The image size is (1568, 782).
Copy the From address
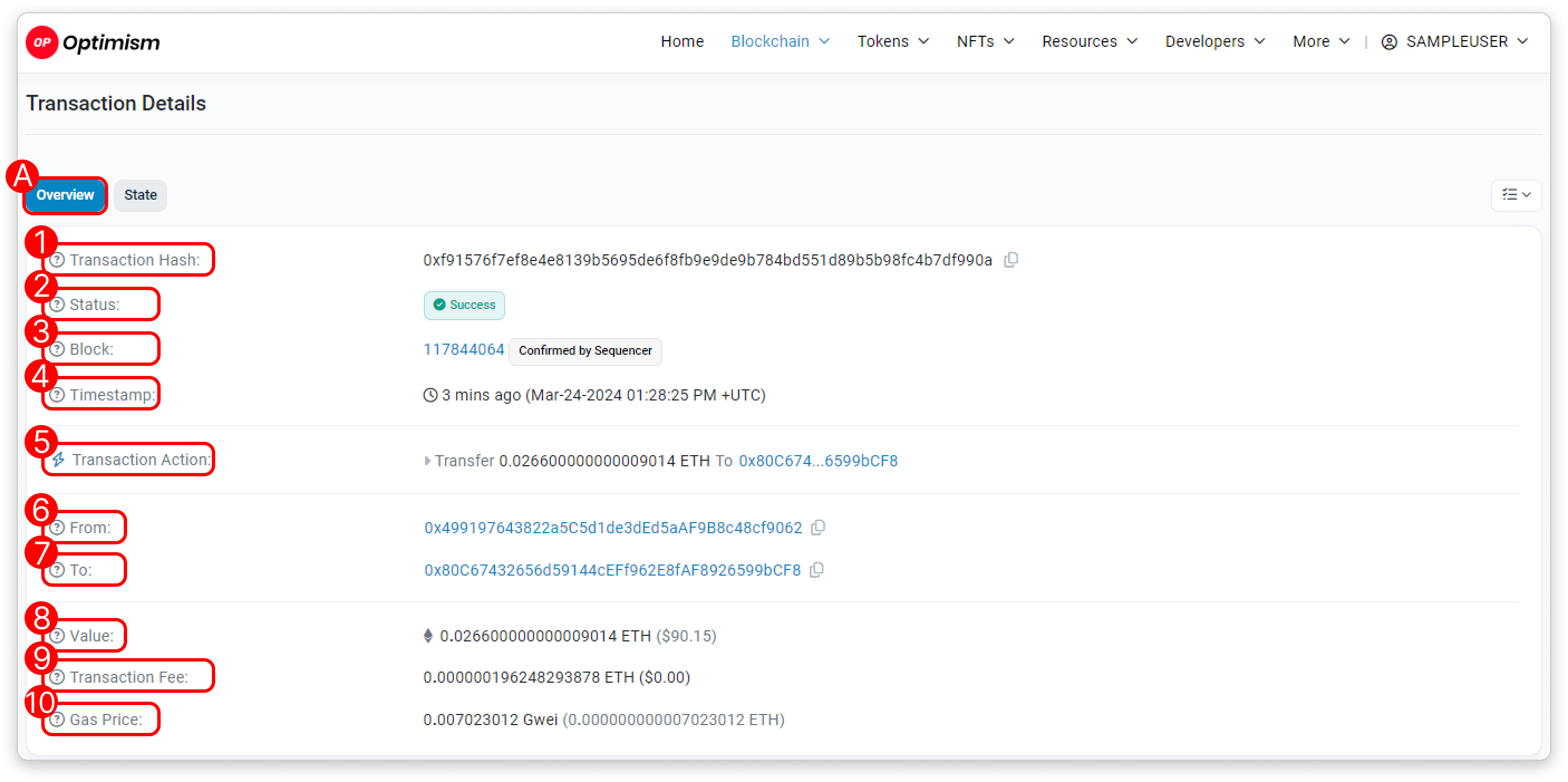click(818, 528)
